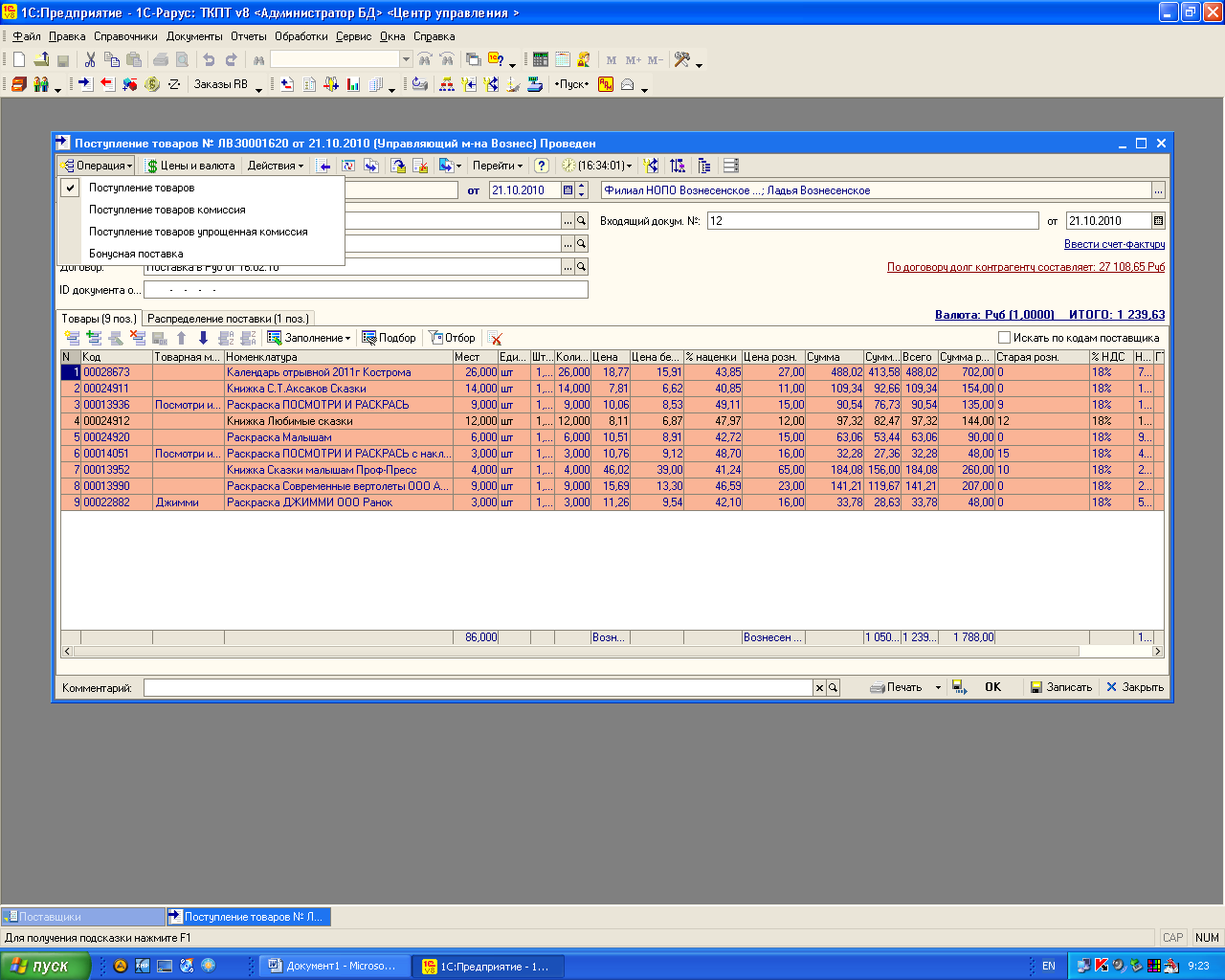Screen dimensions: 1225x980
Task: Click into the Комментарий input field
Action: point(478,687)
